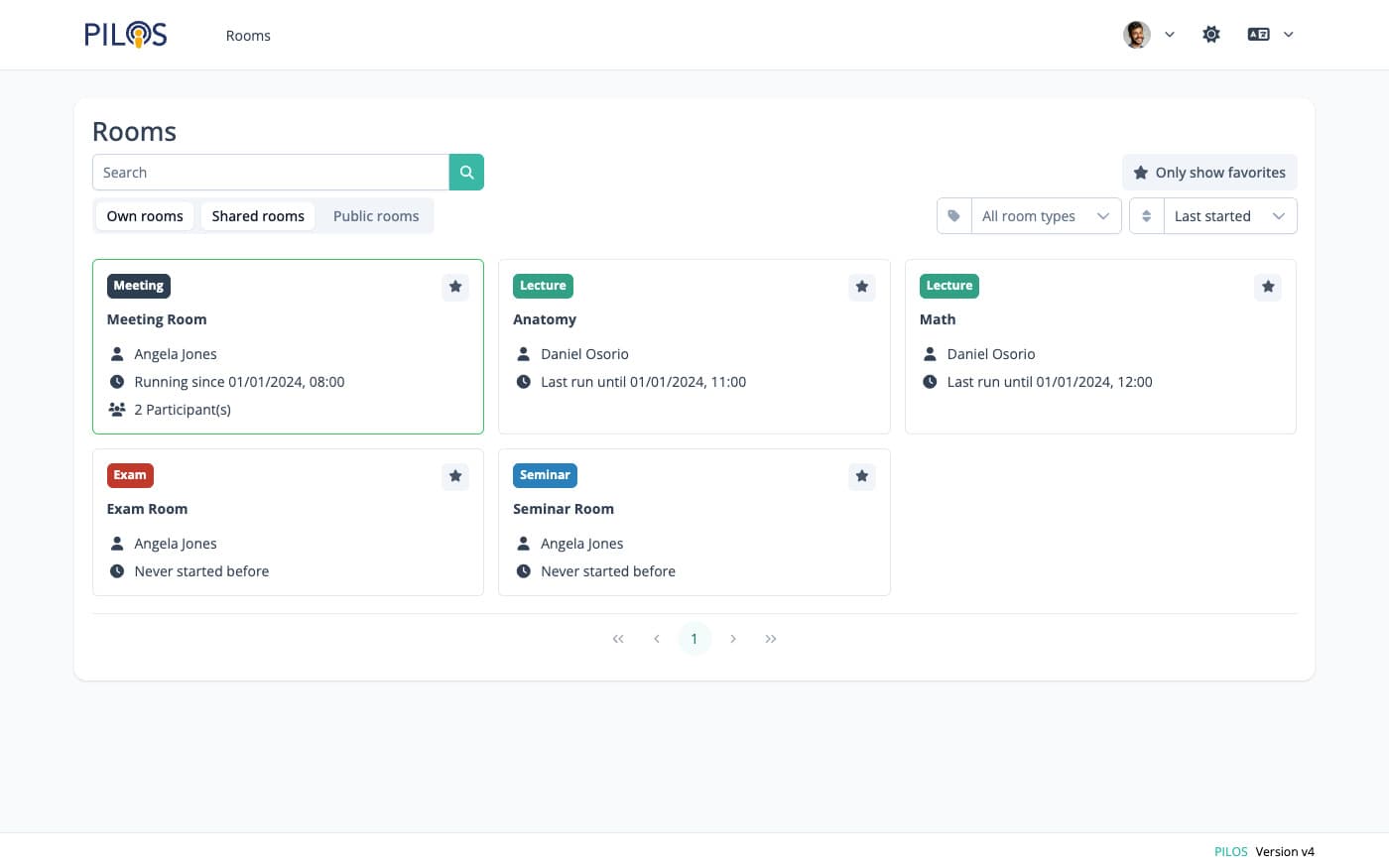Open the user avatar menu

point(1148,35)
